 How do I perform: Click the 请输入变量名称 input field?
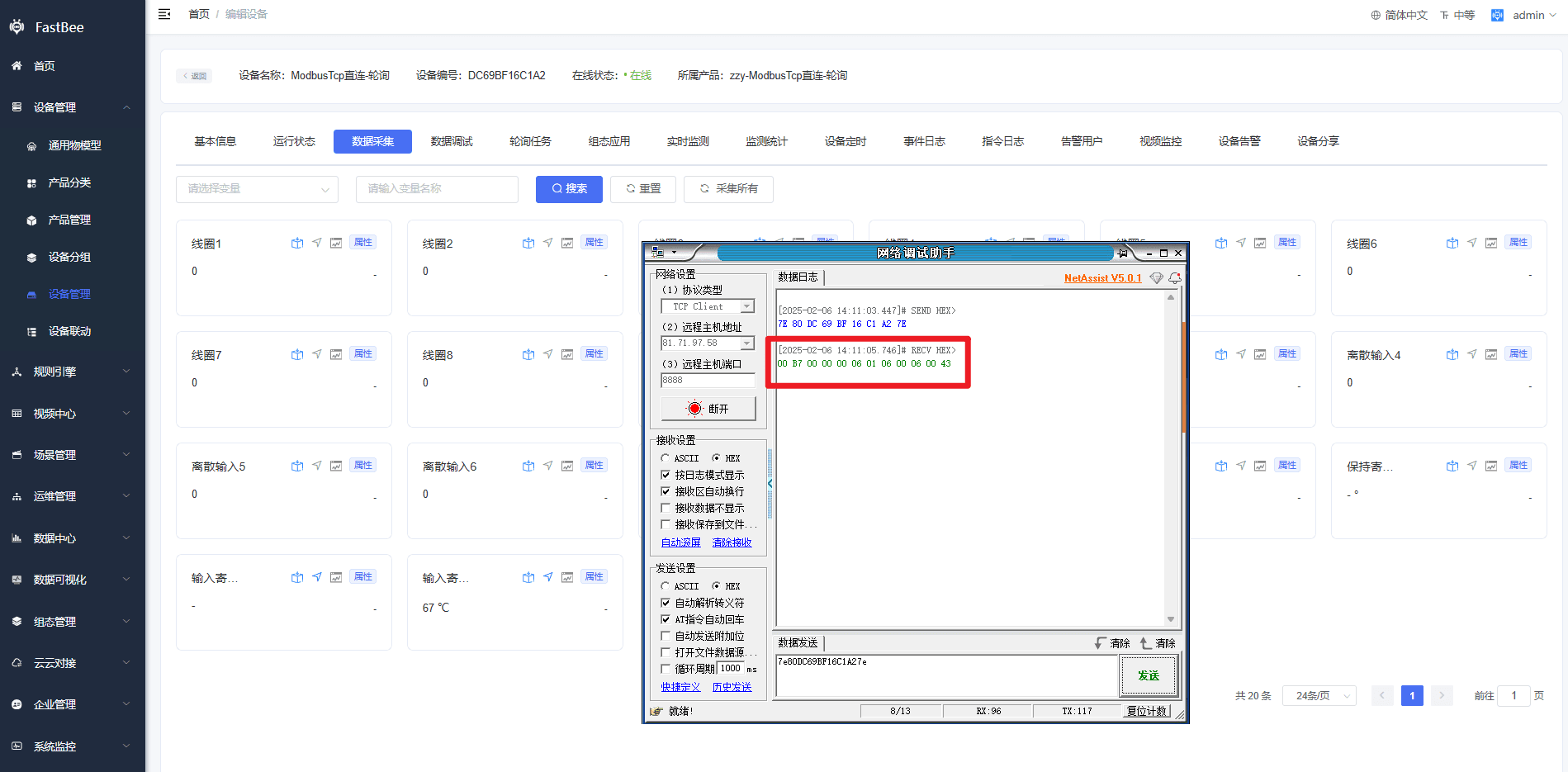point(437,189)
